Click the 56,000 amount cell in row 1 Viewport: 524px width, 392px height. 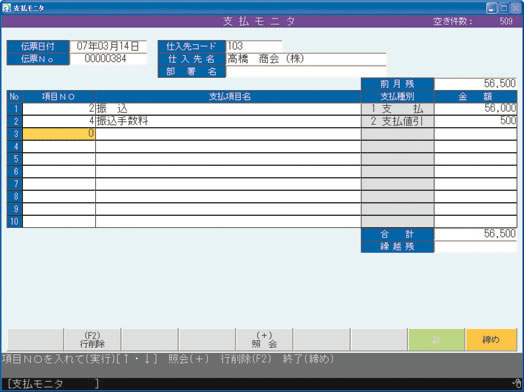[x=476, y=109]
